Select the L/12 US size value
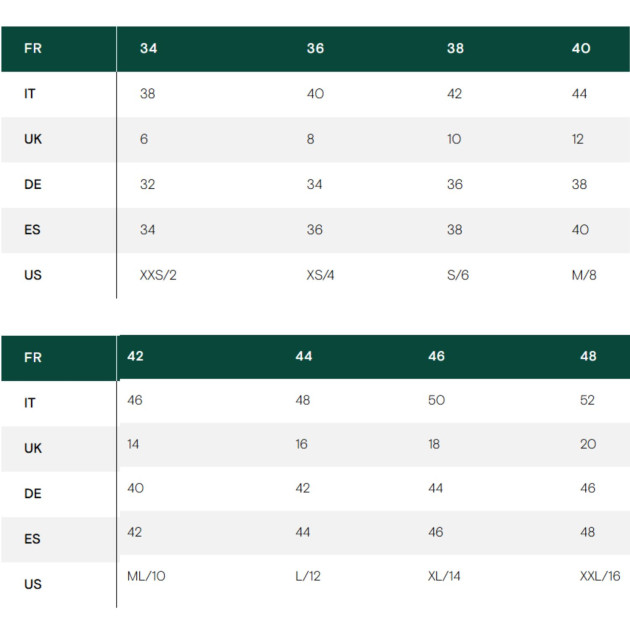This screenshot has width=630, height=630. pos(306,577)
